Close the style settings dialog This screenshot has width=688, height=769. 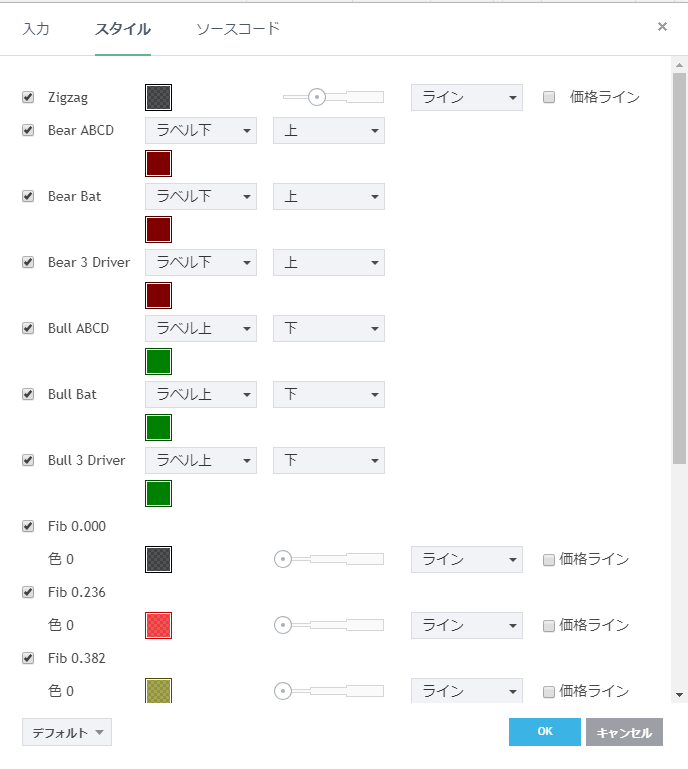662,27
